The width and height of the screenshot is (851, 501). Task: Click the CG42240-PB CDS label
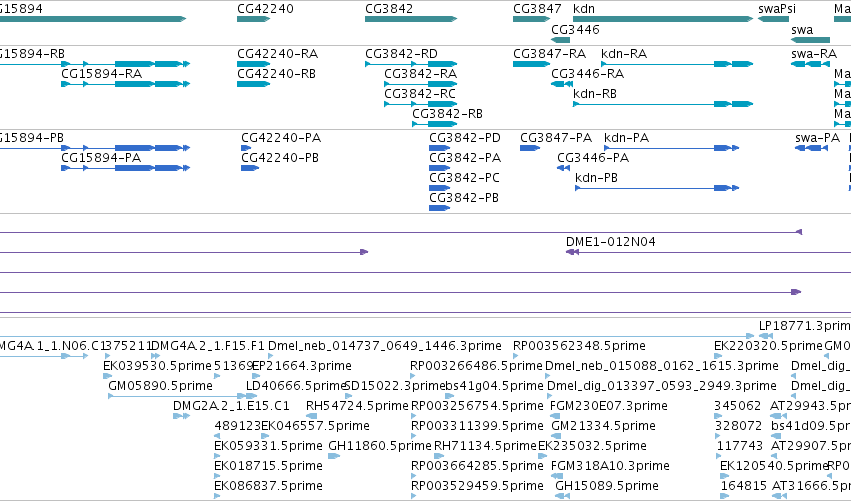280,158
